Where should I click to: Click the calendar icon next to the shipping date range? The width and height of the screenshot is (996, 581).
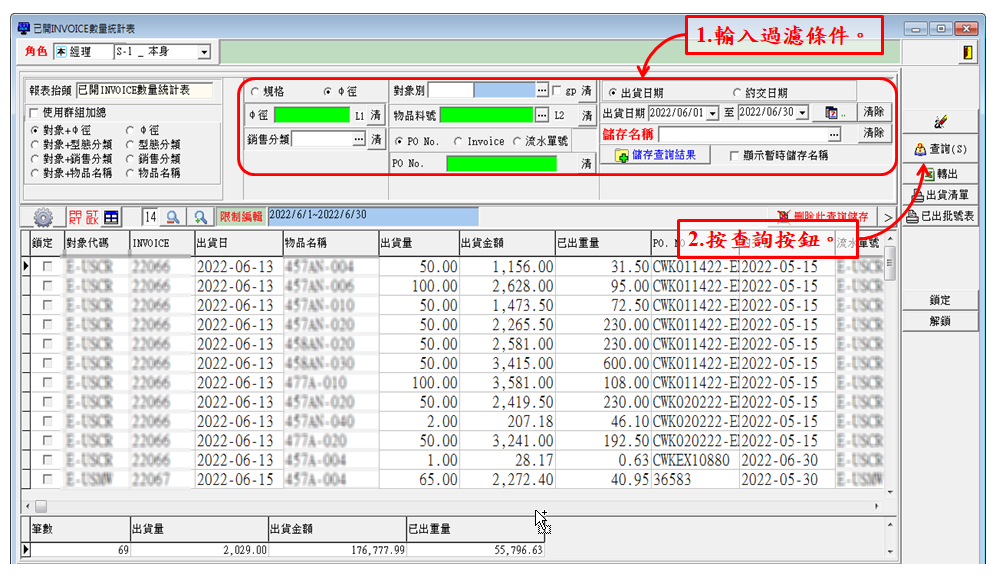coord(831,113)
